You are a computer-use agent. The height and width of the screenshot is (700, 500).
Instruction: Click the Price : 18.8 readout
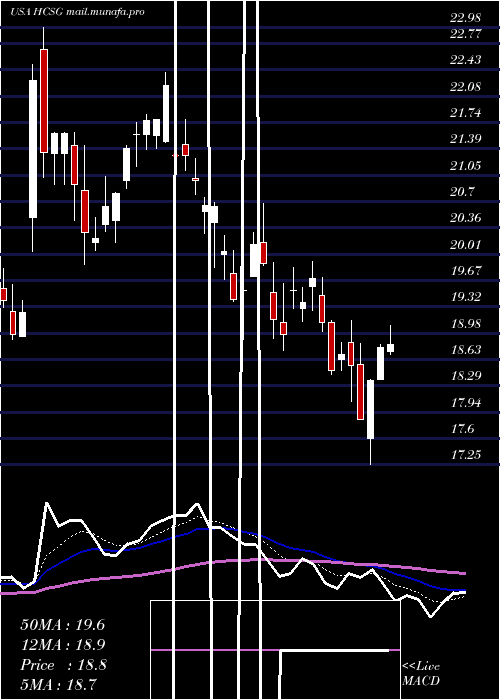(63, 665)
